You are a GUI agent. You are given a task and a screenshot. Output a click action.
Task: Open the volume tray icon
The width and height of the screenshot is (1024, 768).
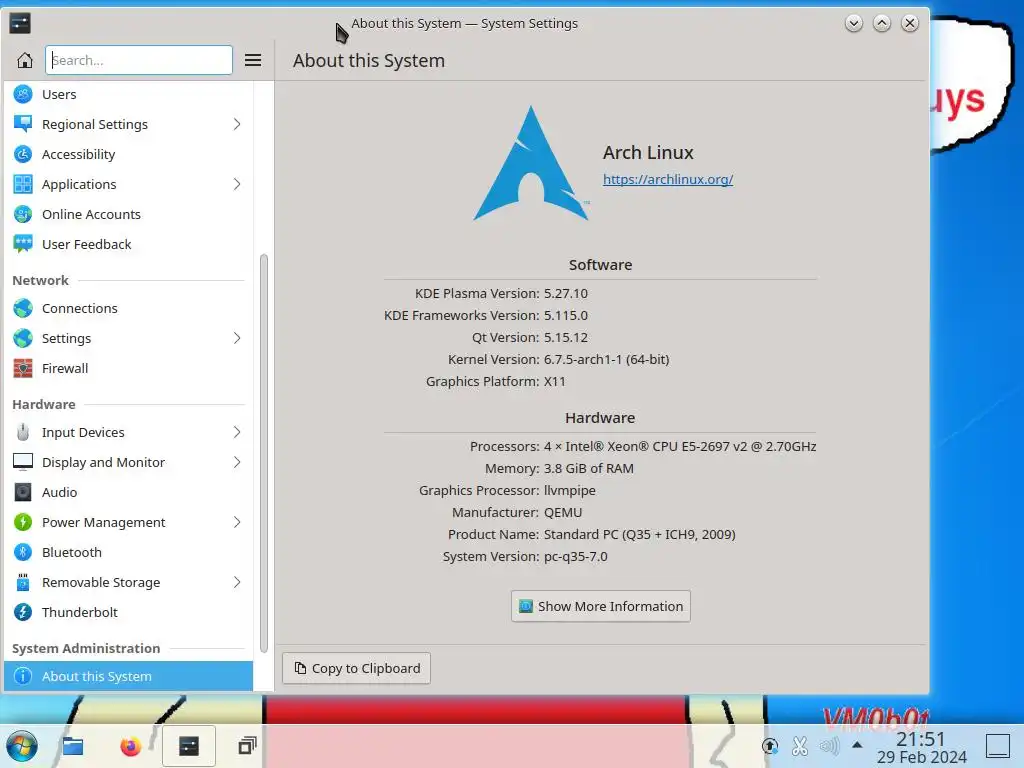coord(829,746)
